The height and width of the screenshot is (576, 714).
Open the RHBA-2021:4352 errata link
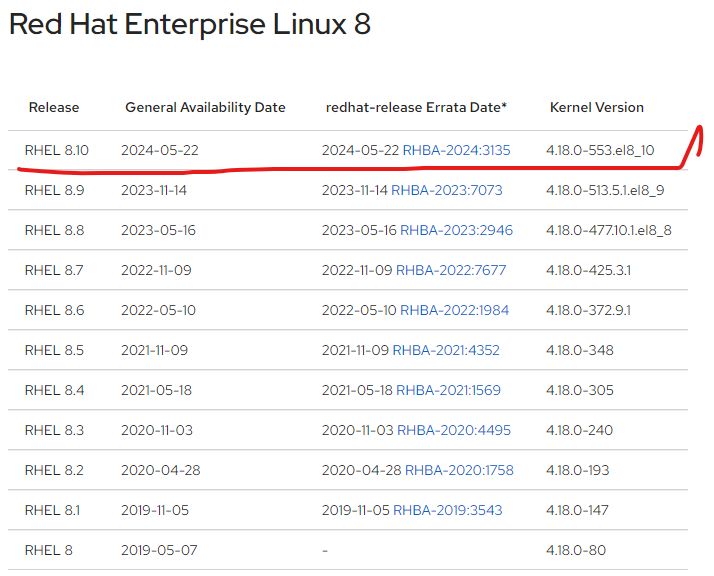click(x=446, y=351)
